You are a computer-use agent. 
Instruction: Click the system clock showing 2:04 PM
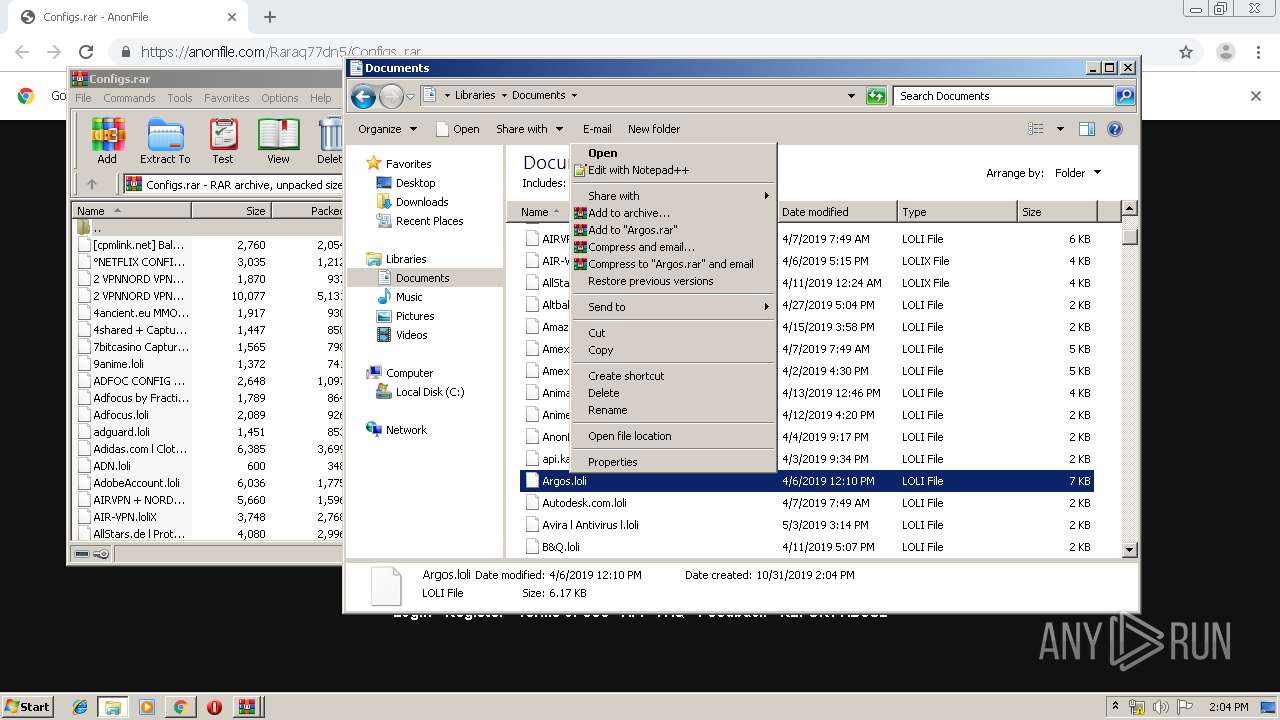[x=1228, y=707]
